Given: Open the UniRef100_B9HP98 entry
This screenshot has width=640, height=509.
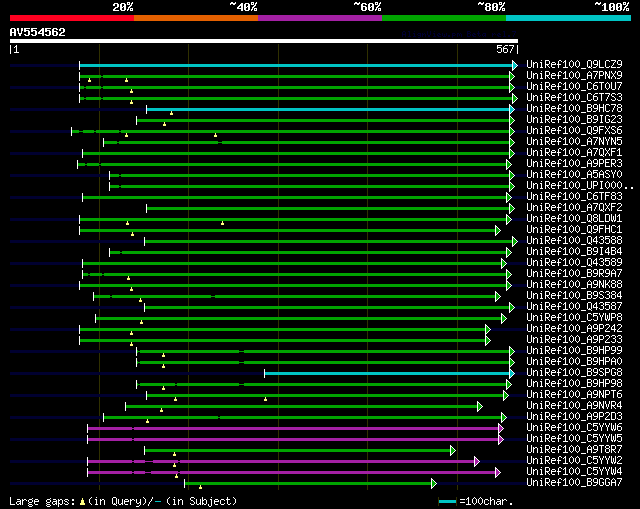Looking at the screenshot, I should click(574, 384).
